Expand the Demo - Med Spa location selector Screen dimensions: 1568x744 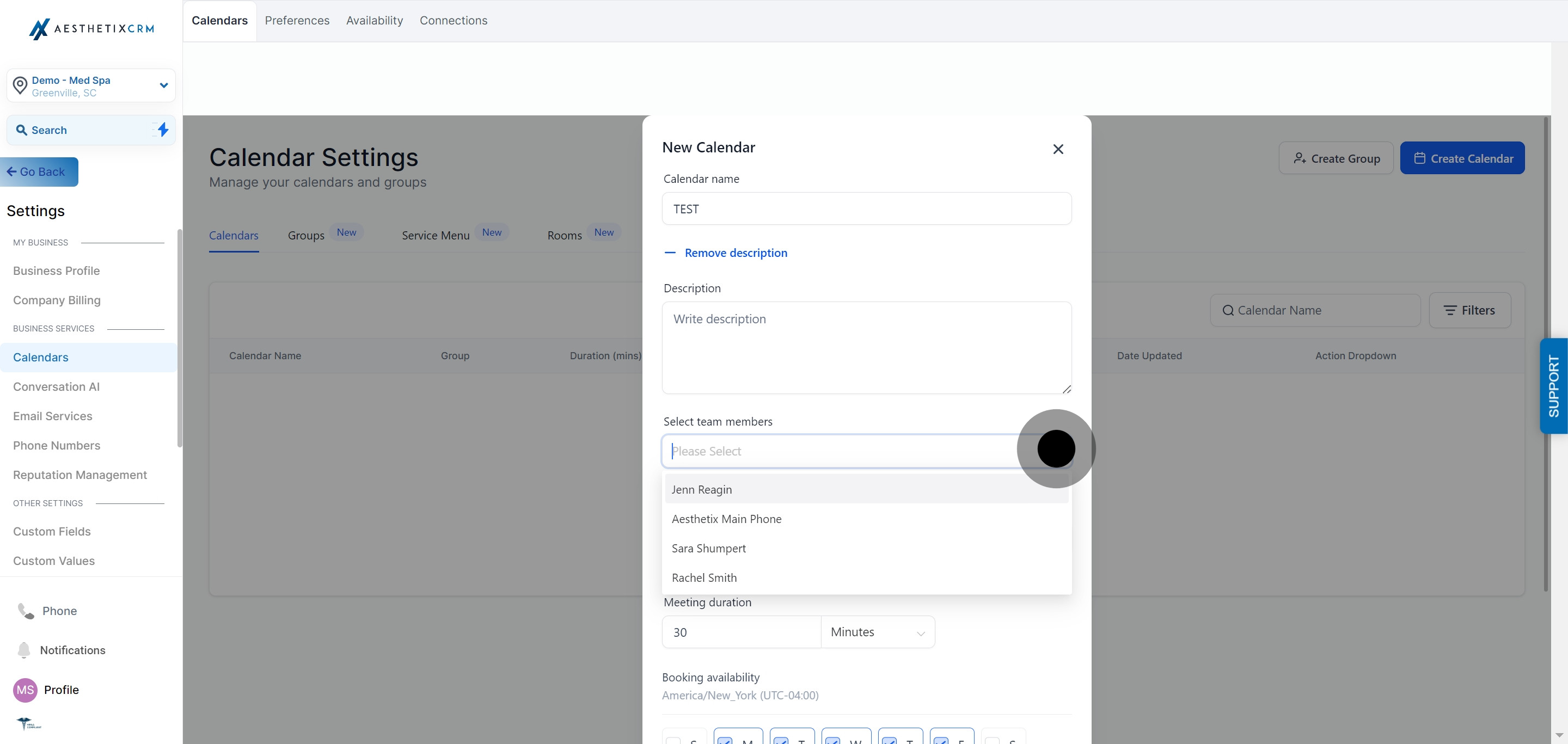pyautogui.click(x=91, y=86)
